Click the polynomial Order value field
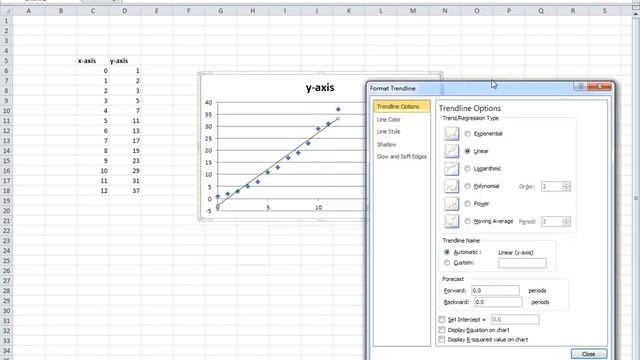The image size is (640, 360). 552,187
